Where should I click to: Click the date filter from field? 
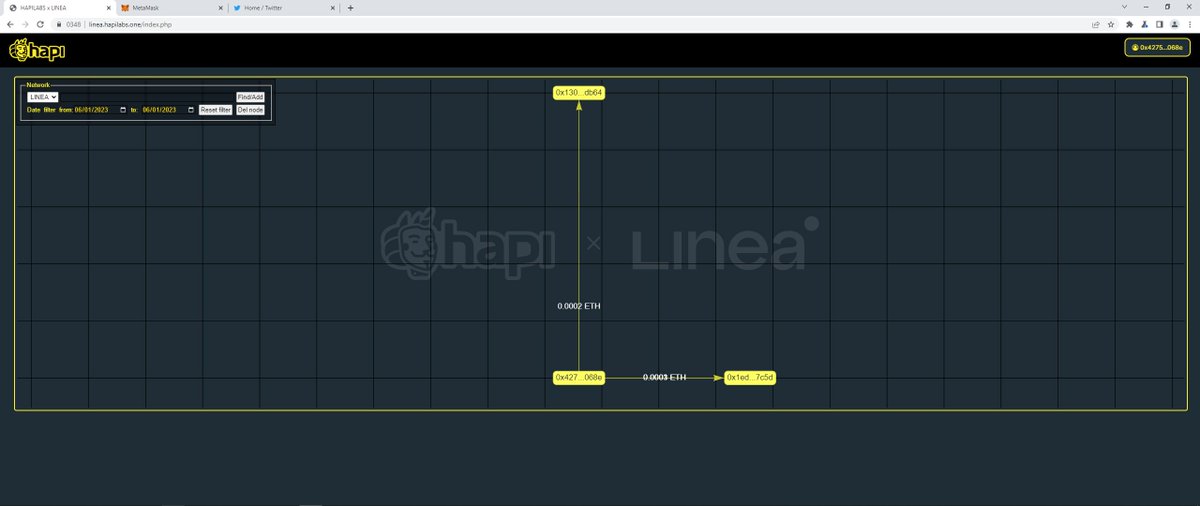(101, 110)
